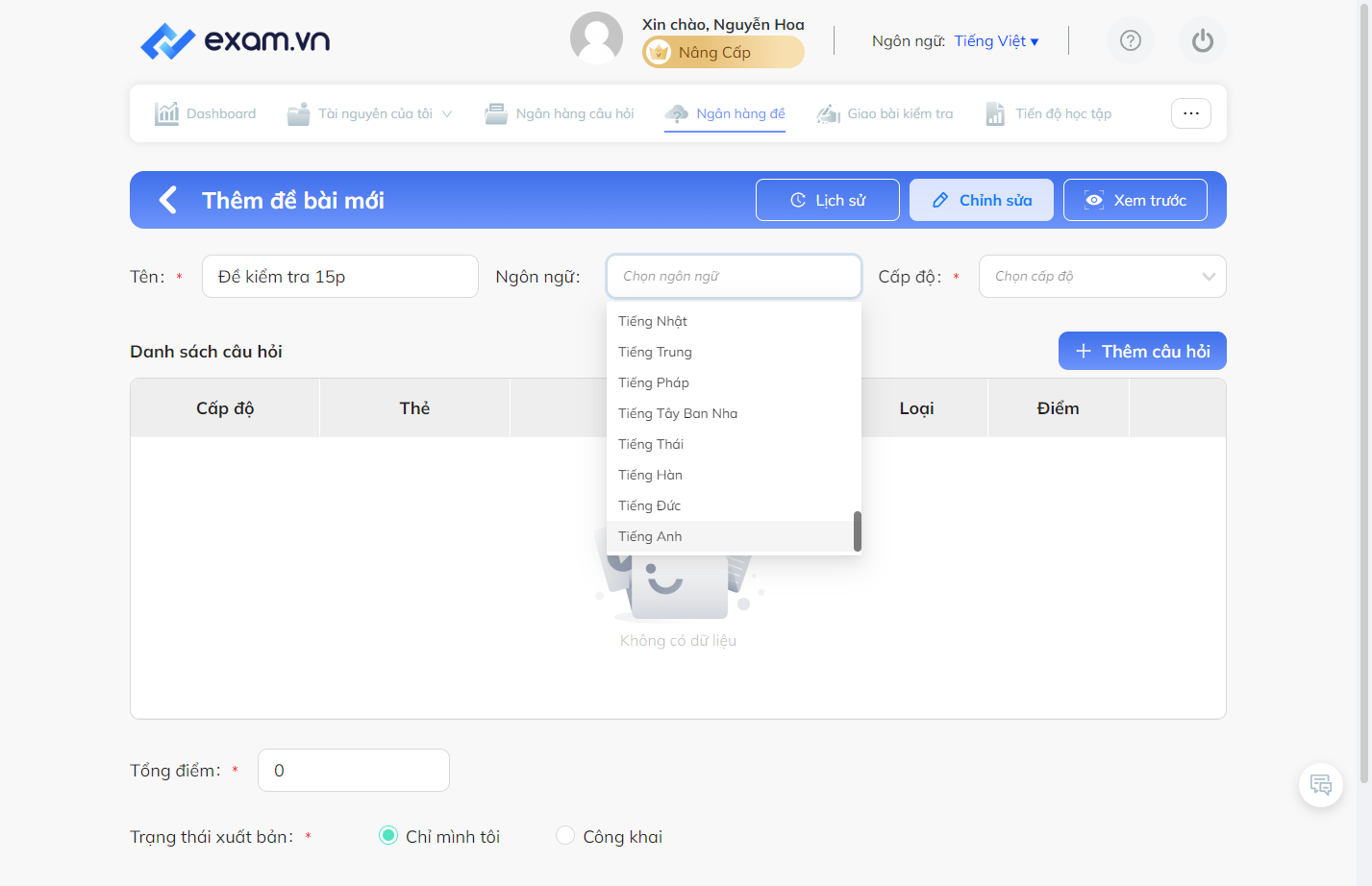This screenshot has height=886, width=1372.
Task: Click the Lịch sử button
Action: tap(828, 200)
